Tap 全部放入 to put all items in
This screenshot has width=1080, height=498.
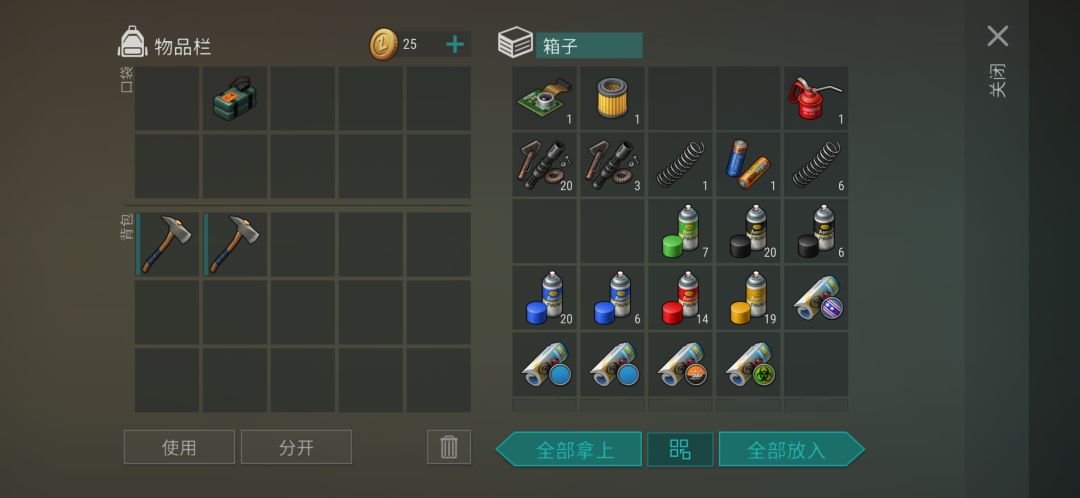coord(791,450)
